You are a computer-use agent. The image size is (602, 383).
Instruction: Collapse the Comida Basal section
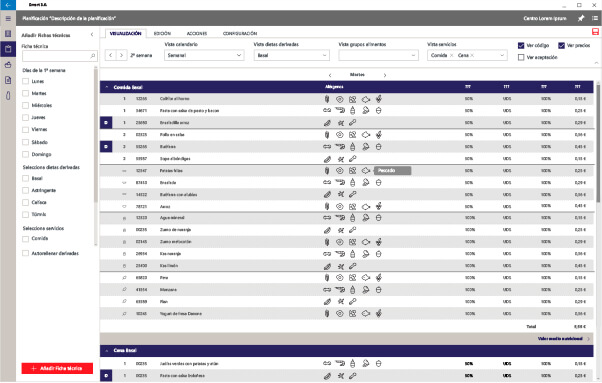[107, 87]
